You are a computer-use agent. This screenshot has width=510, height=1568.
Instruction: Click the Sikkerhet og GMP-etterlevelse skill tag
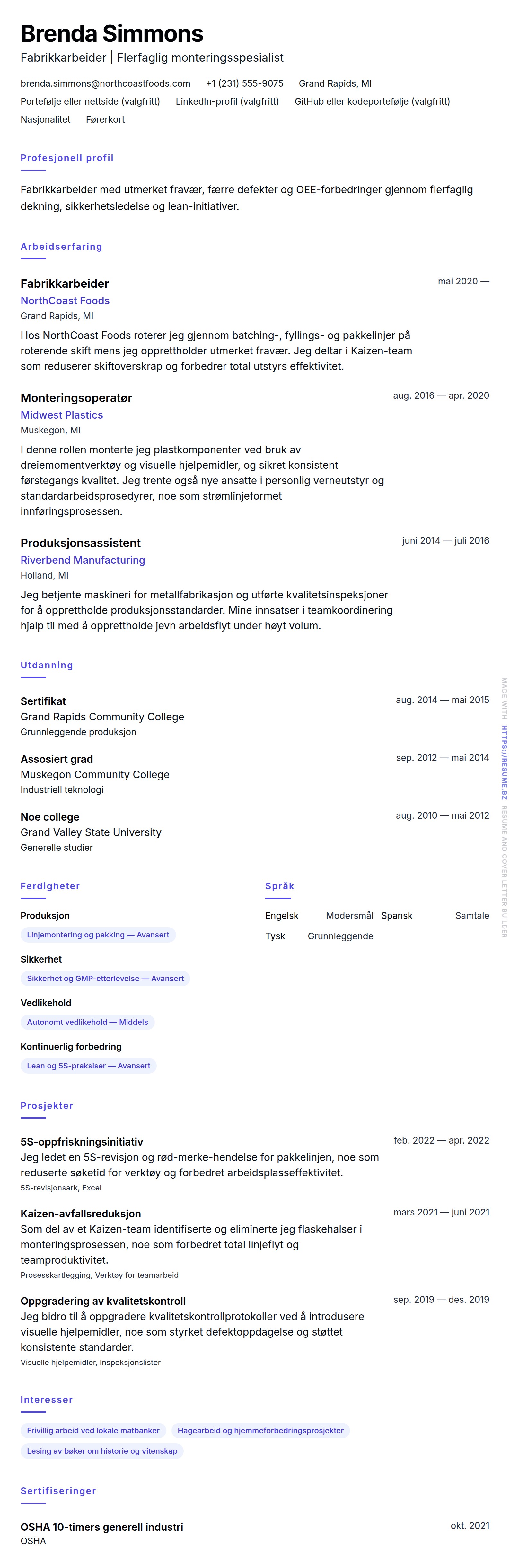105,979
